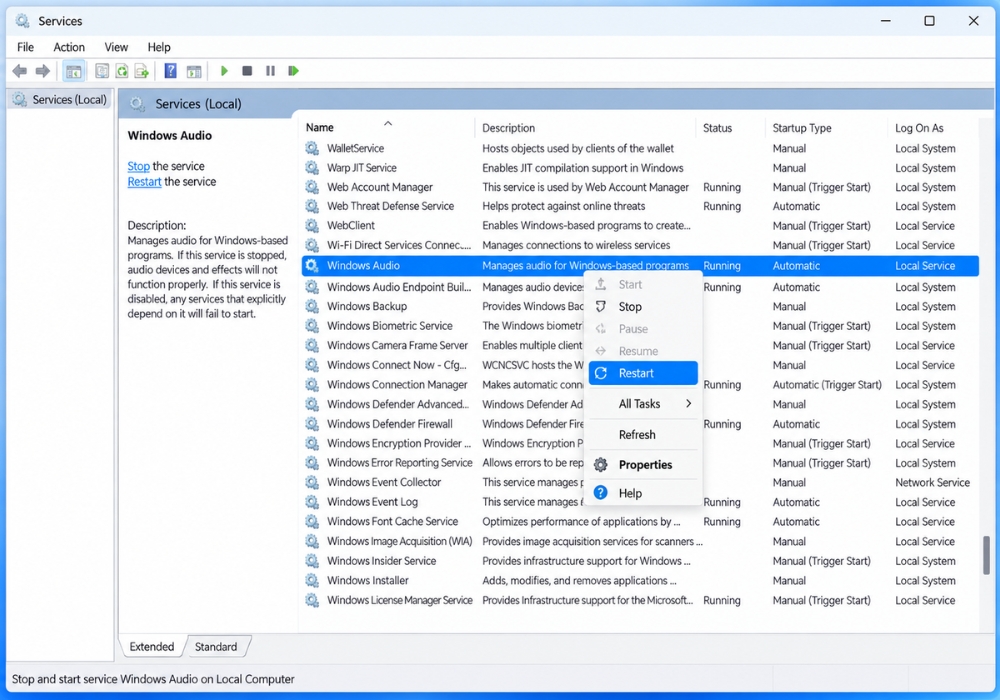Click gear icon beside Windows Backup
Image resolution: width=1000 pixels, height=700 pixels.
(x=312, y=307)
